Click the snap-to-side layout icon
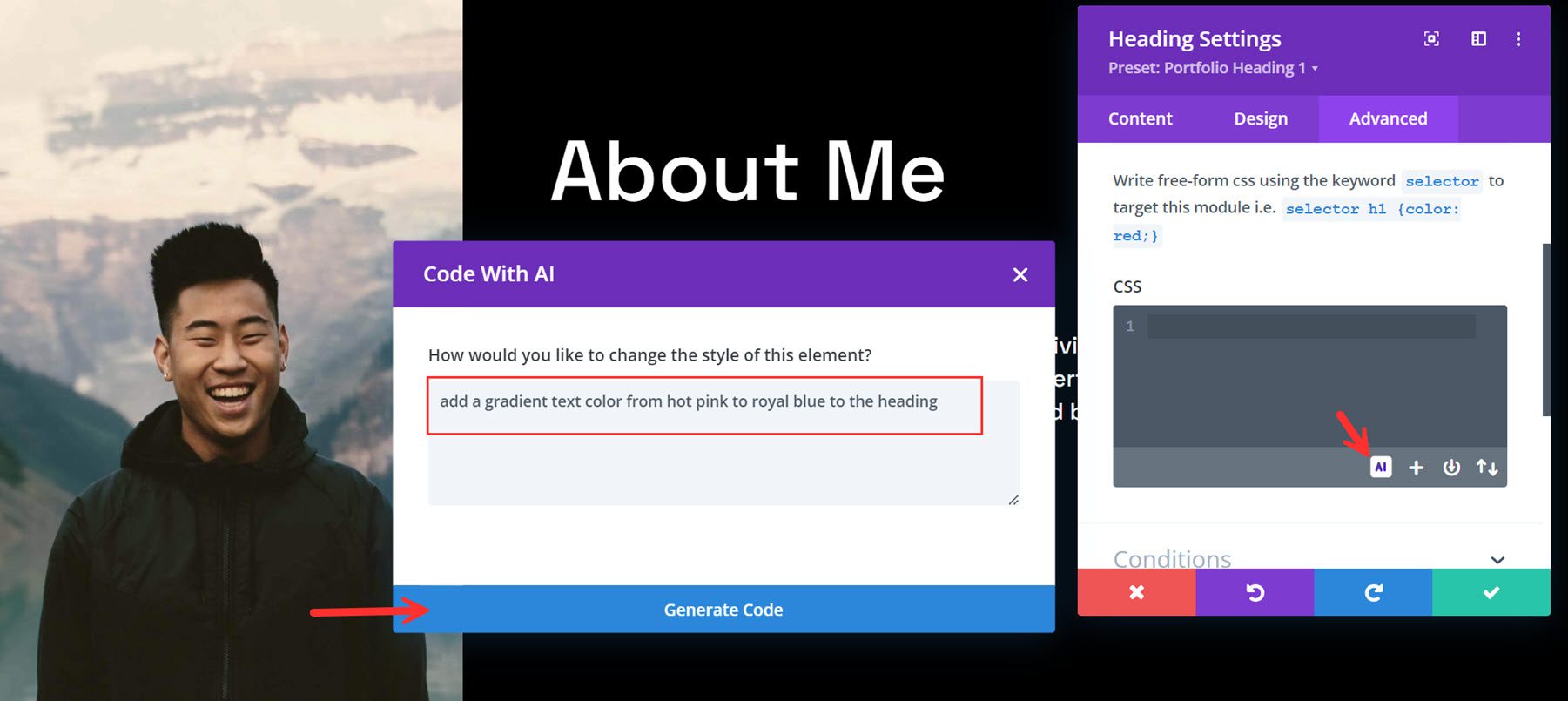The width and height of the screenshot is (1568, 701). click(x=1478, y=38)
